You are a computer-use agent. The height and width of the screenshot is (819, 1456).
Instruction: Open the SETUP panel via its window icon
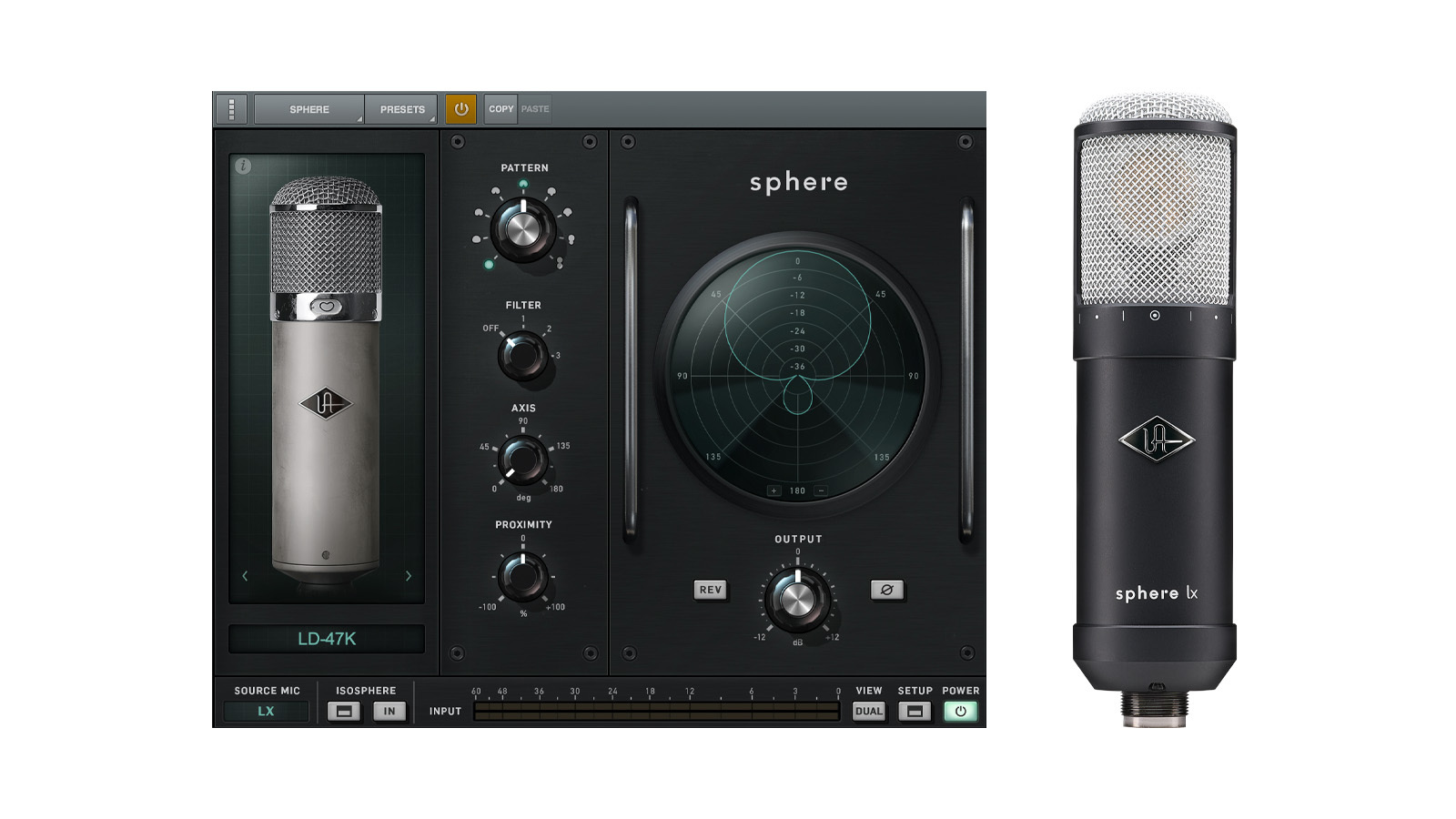click(915, 712)
